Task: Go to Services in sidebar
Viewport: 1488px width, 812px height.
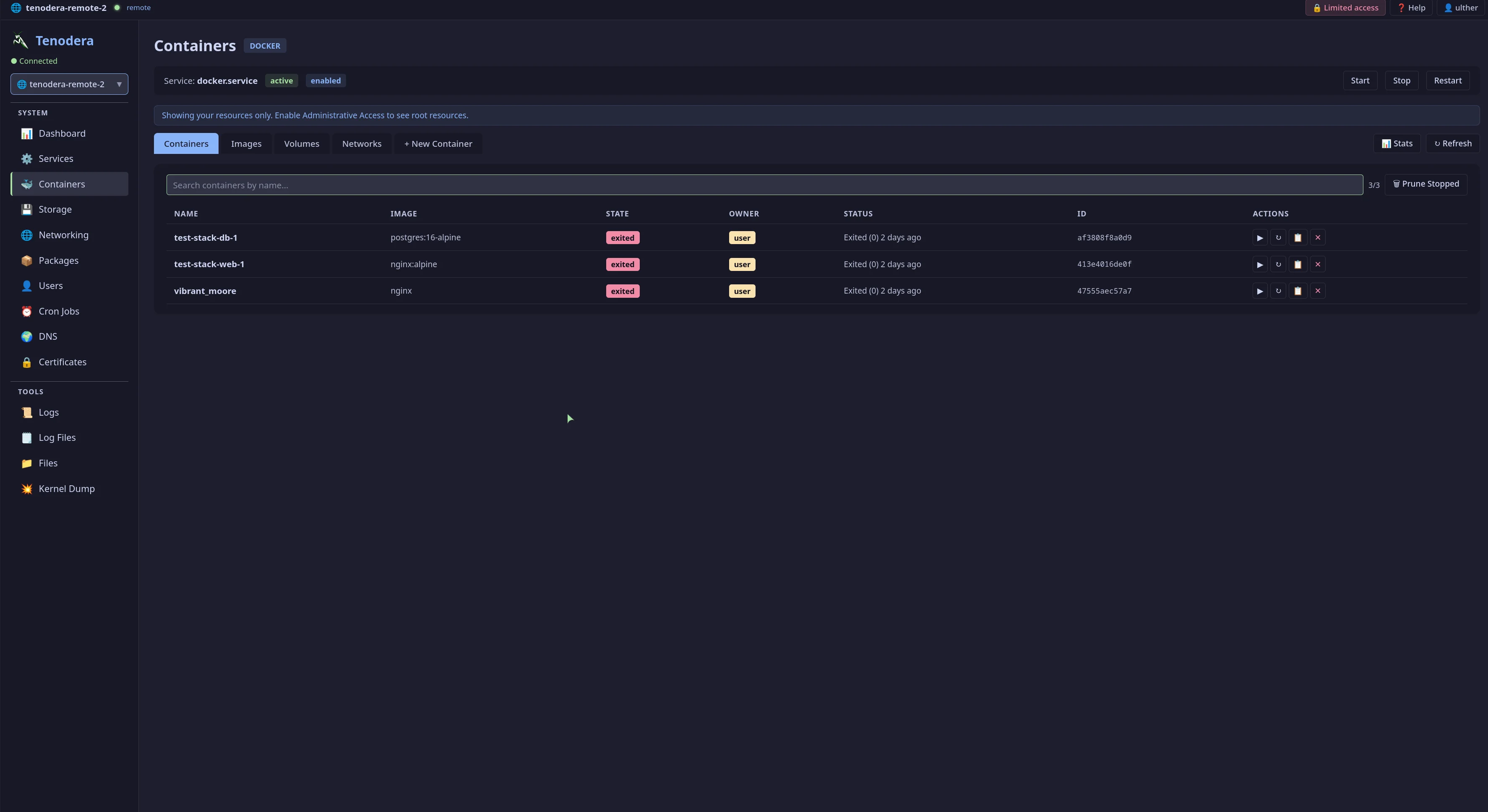Action: tap(69, 159)
